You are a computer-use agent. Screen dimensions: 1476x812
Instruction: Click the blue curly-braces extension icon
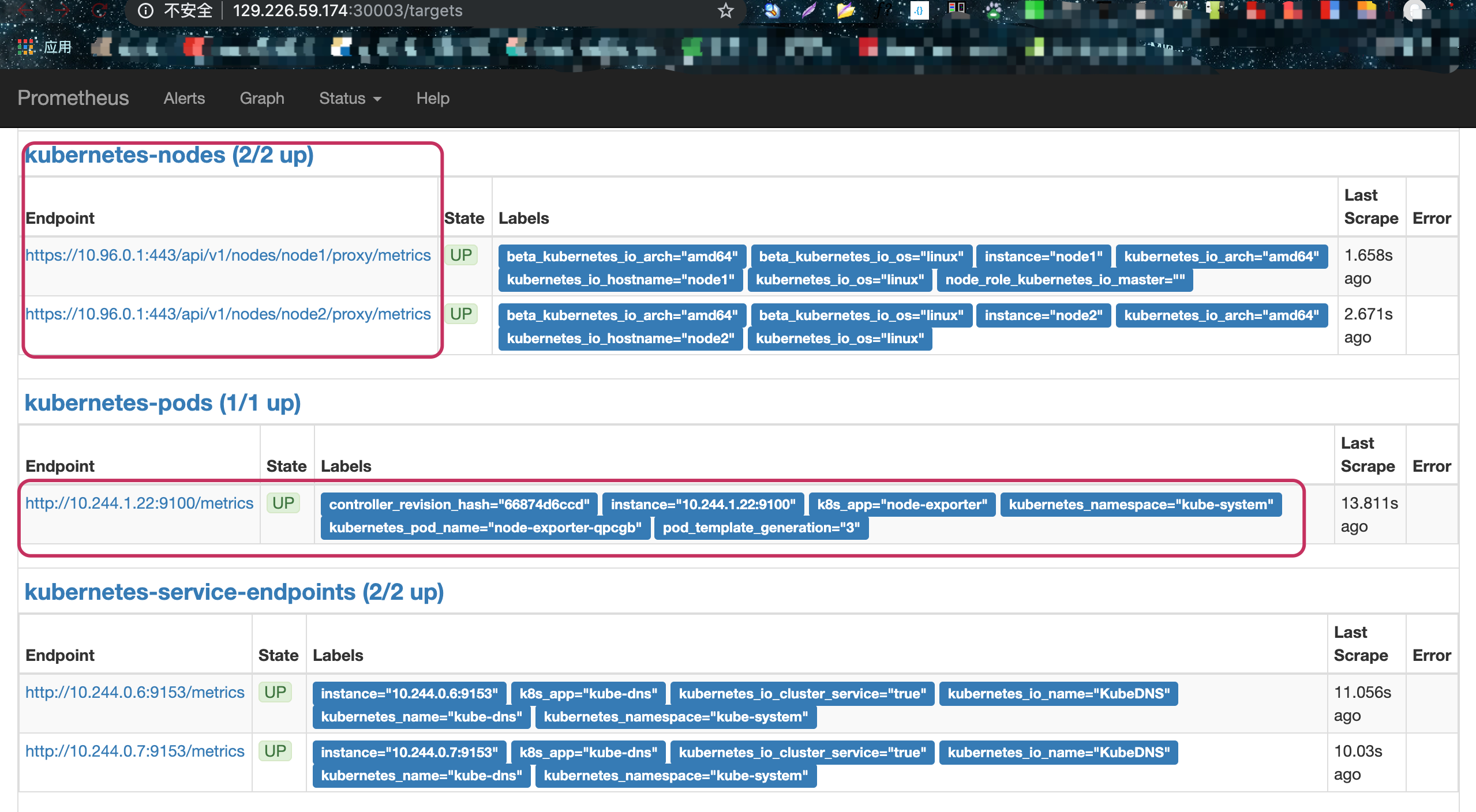pyautogui.click(x=919, y=10)
